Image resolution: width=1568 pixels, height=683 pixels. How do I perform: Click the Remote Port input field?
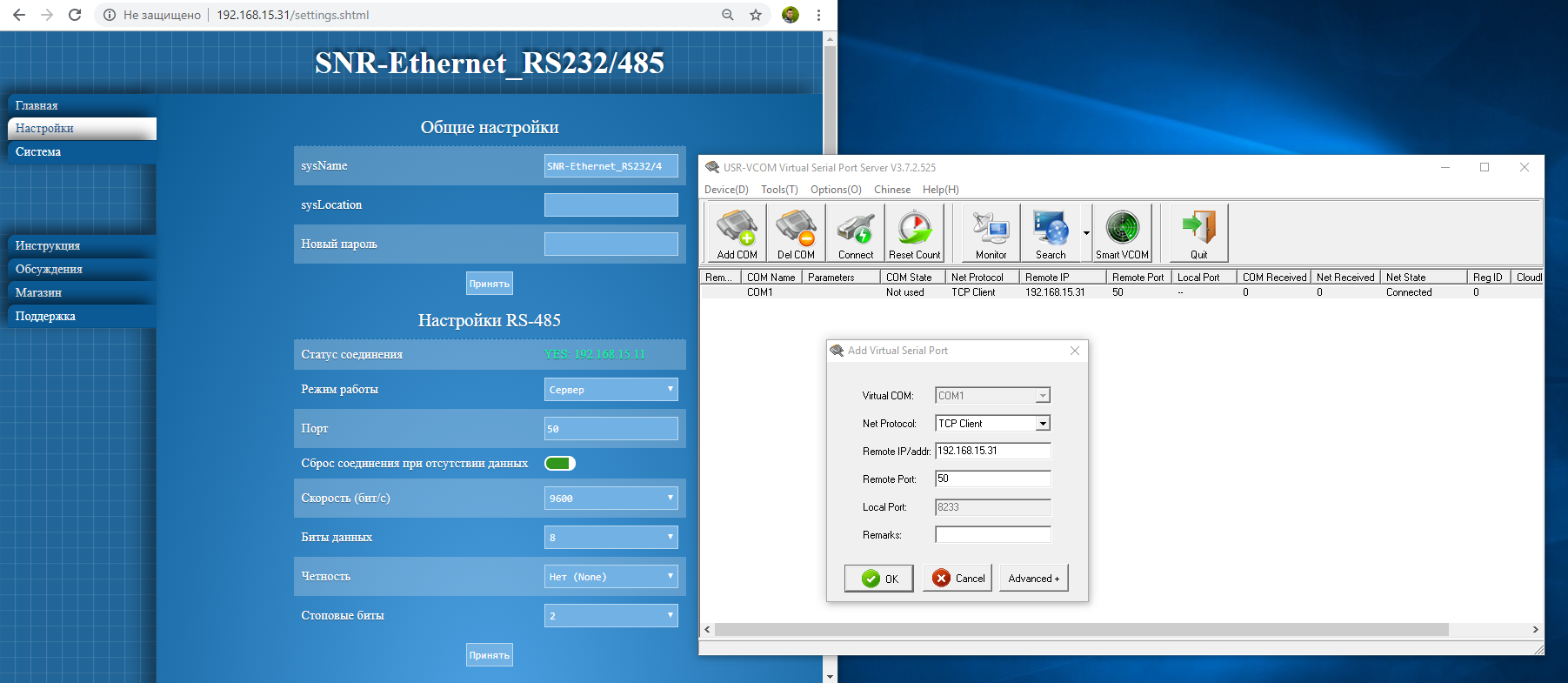click(992, 479)
